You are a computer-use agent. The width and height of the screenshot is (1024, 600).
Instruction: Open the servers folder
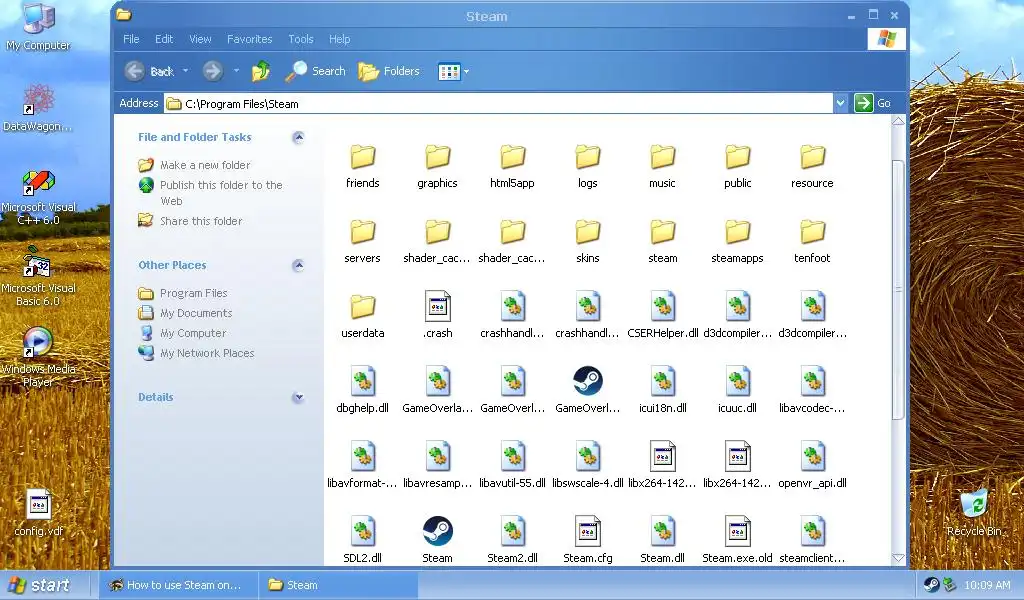tap(362, 242)
